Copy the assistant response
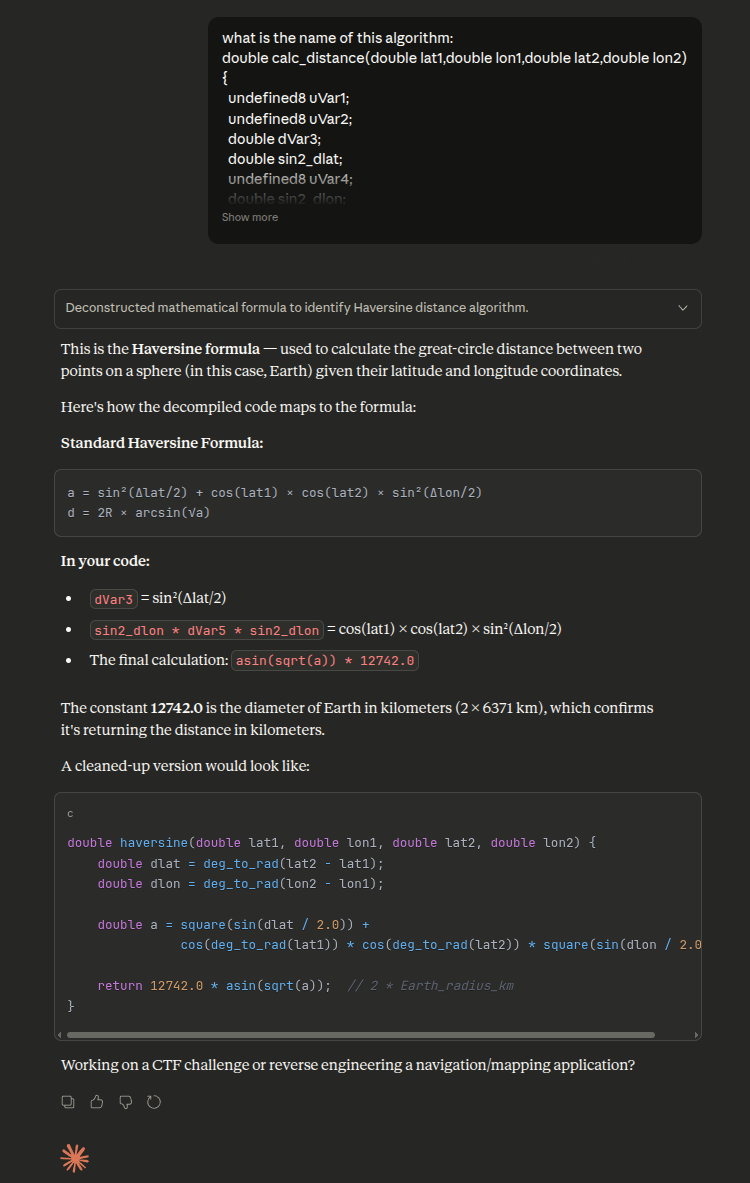The width and height of the screenshot is (750, 1183). pyautogui.click(x=68, y=1102)
